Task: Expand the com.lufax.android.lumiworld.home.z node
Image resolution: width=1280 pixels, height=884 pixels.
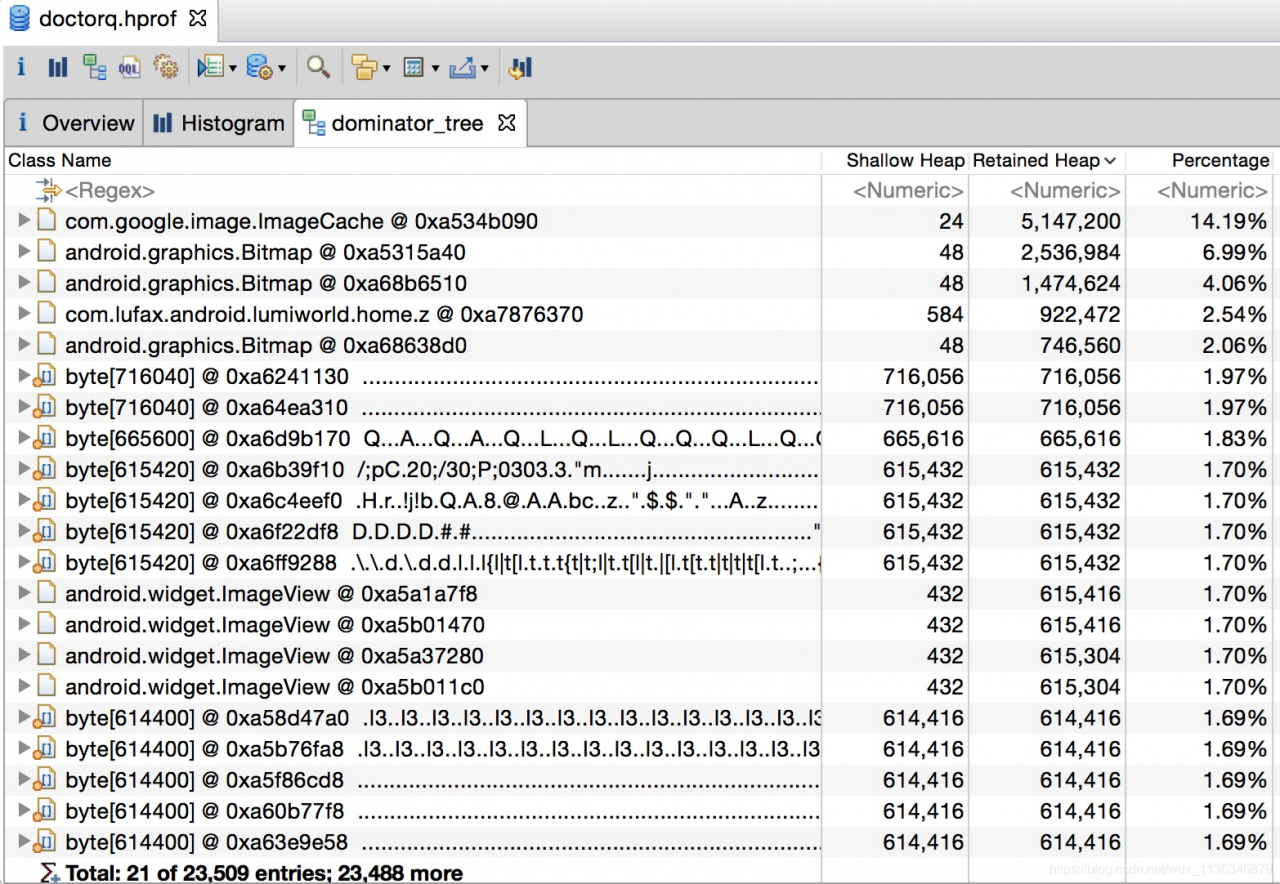Action: [25, 314]
